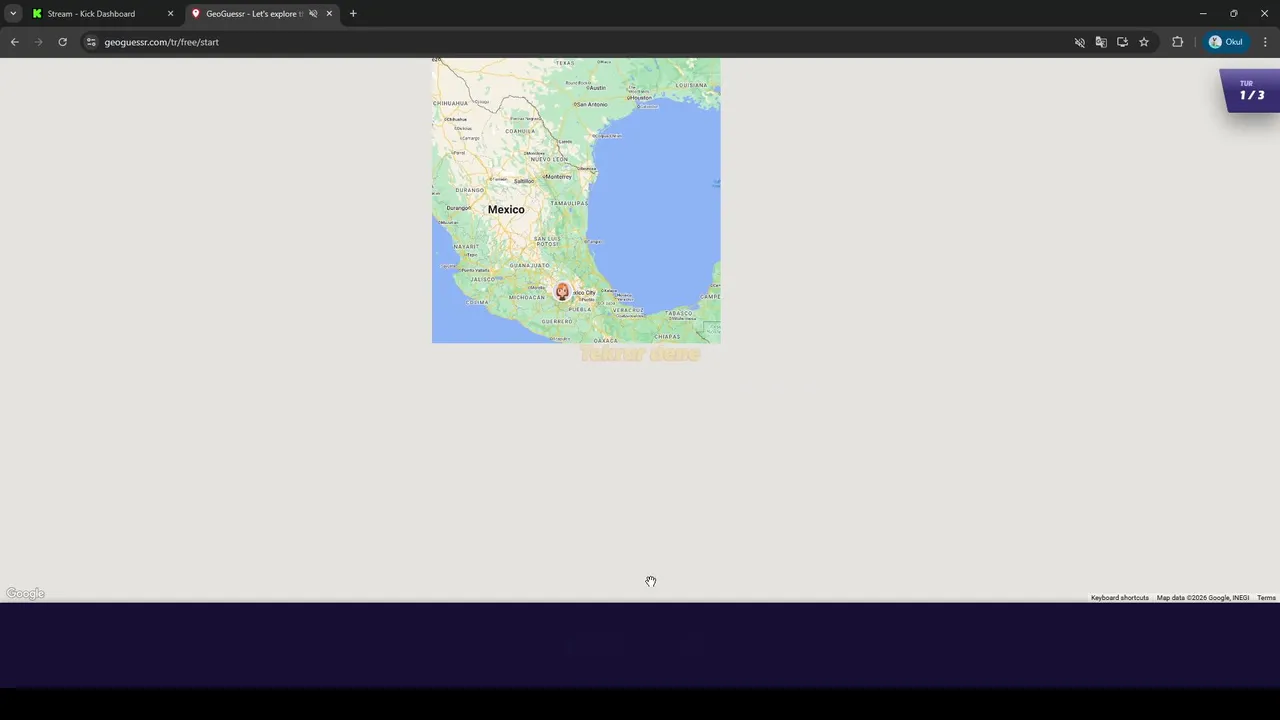
Task: Click the Austin city label on map
Action: click(x=597, y=88)
